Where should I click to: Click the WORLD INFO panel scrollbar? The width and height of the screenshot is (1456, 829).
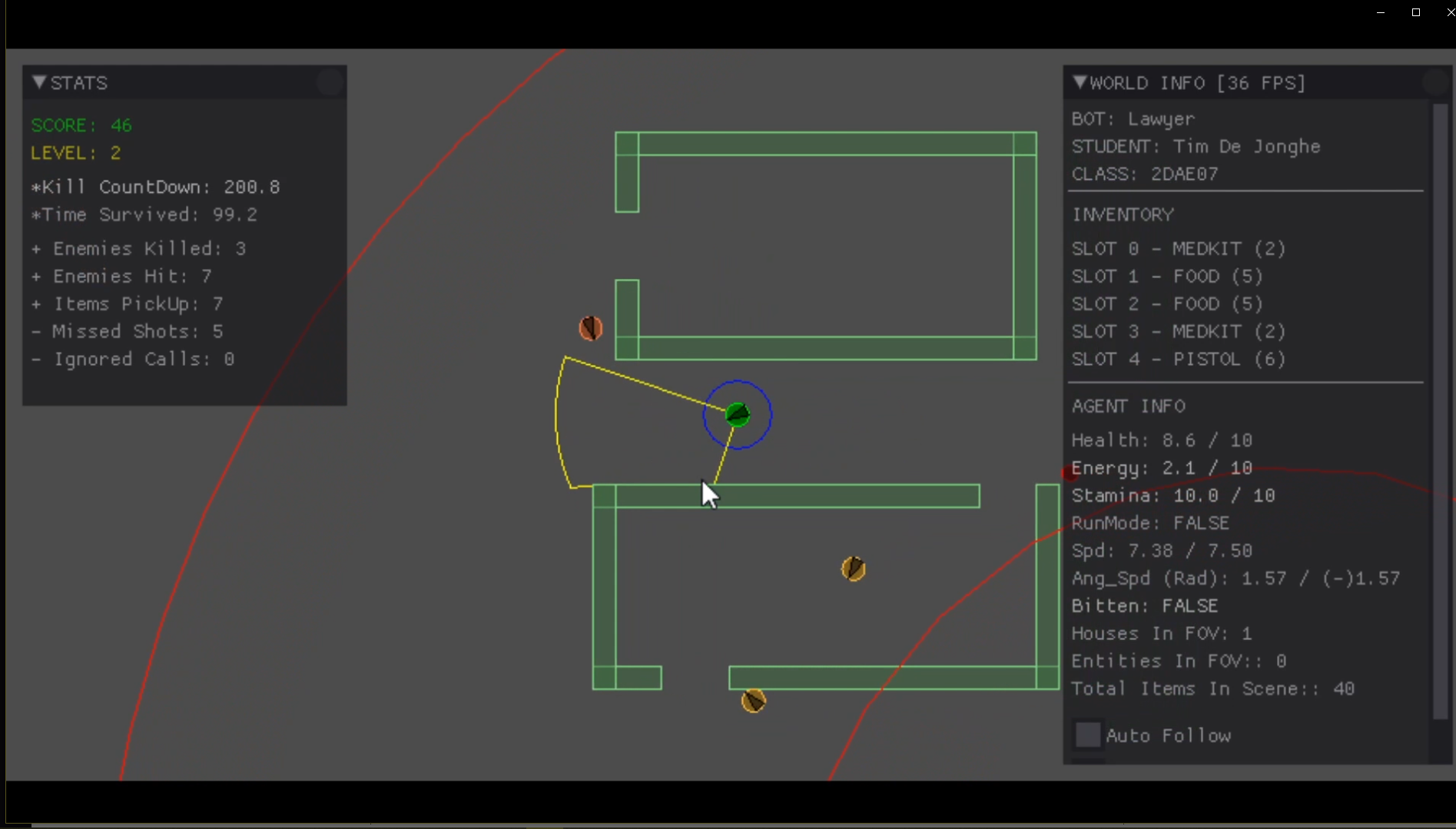[x=1440, y=411]
